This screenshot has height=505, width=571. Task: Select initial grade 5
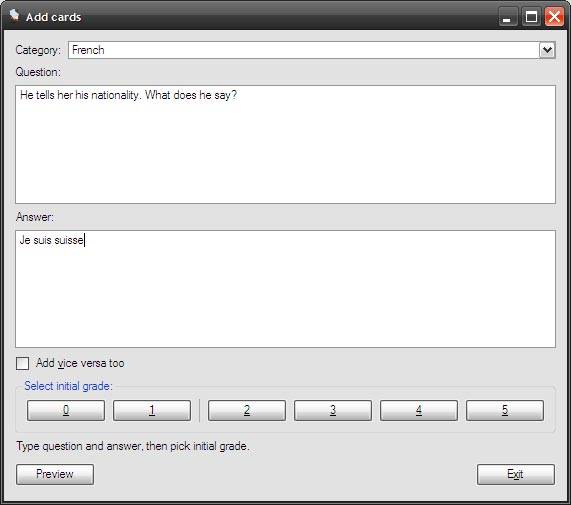505,410
